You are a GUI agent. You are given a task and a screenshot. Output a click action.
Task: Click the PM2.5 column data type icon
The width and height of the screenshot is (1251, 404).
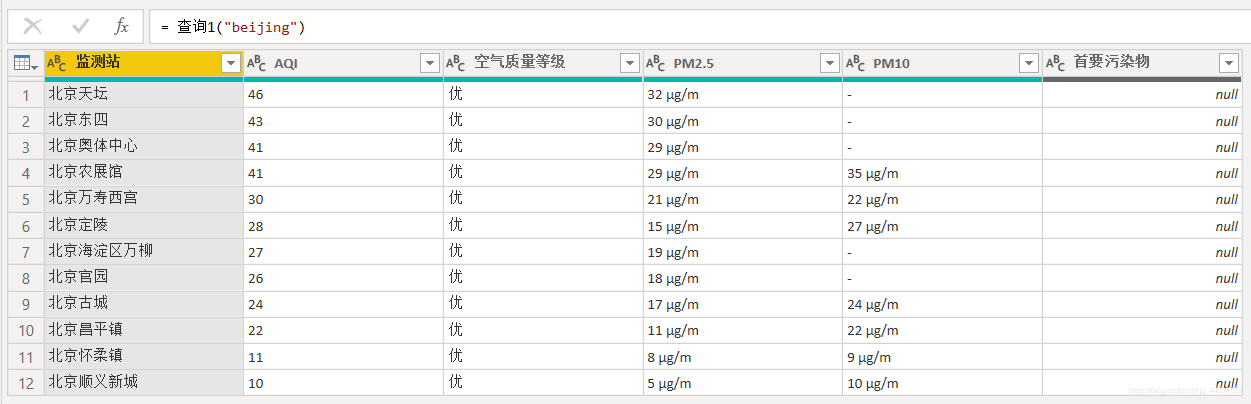[x=656, y=63]
